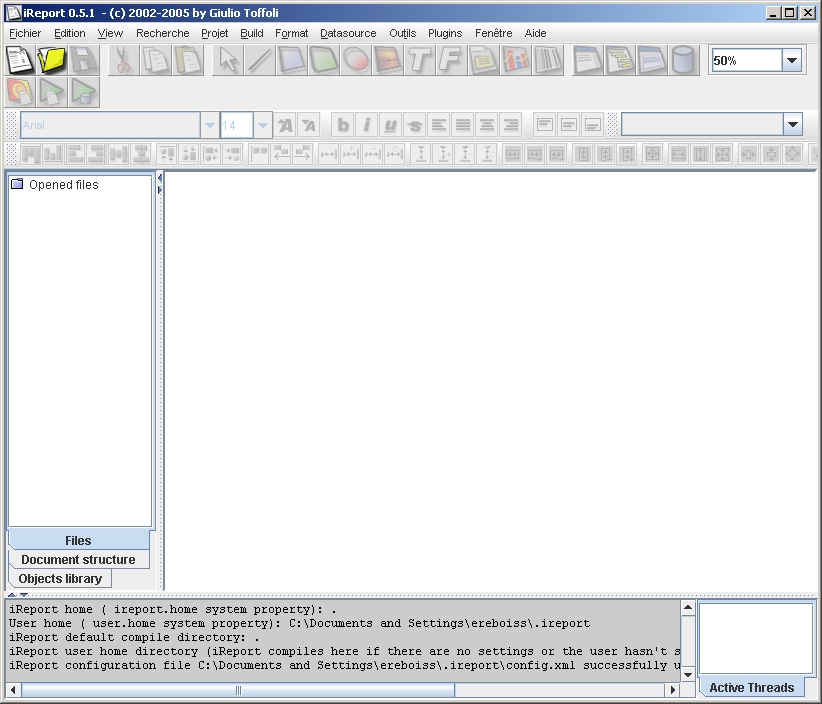Open the Outils menu

[x=403, y=33]
